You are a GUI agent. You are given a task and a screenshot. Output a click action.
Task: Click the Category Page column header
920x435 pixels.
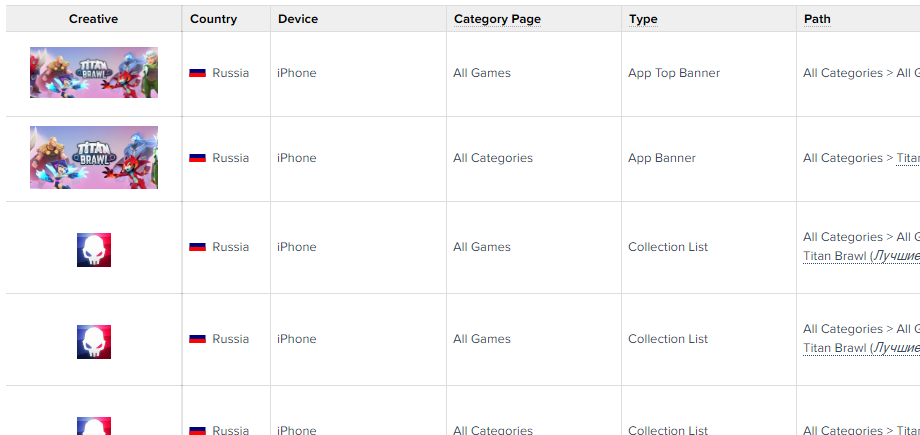pyautogui.click(x=497, y=19)
